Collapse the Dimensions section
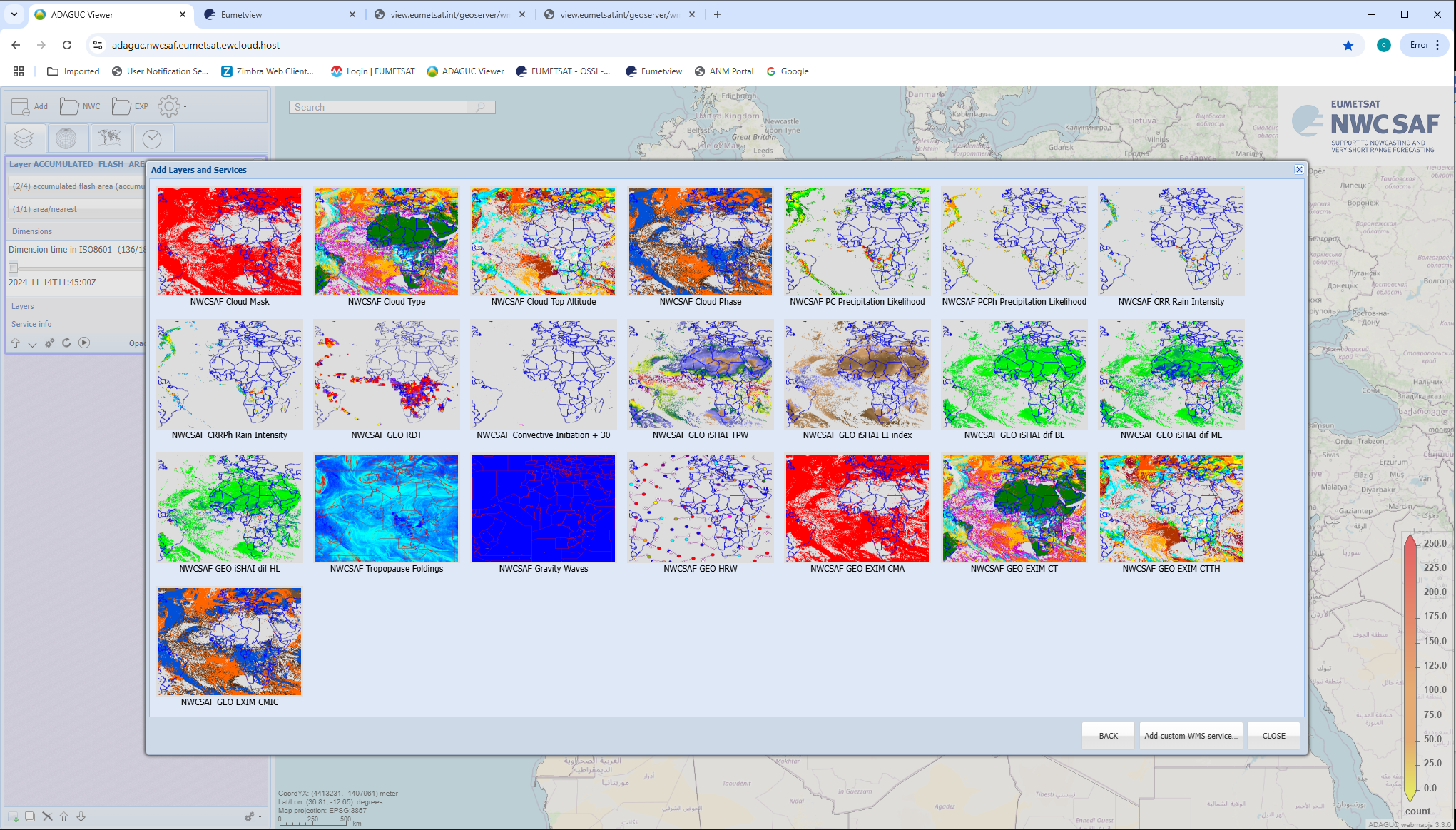The image size is (1456, 830). click(32, 231)
